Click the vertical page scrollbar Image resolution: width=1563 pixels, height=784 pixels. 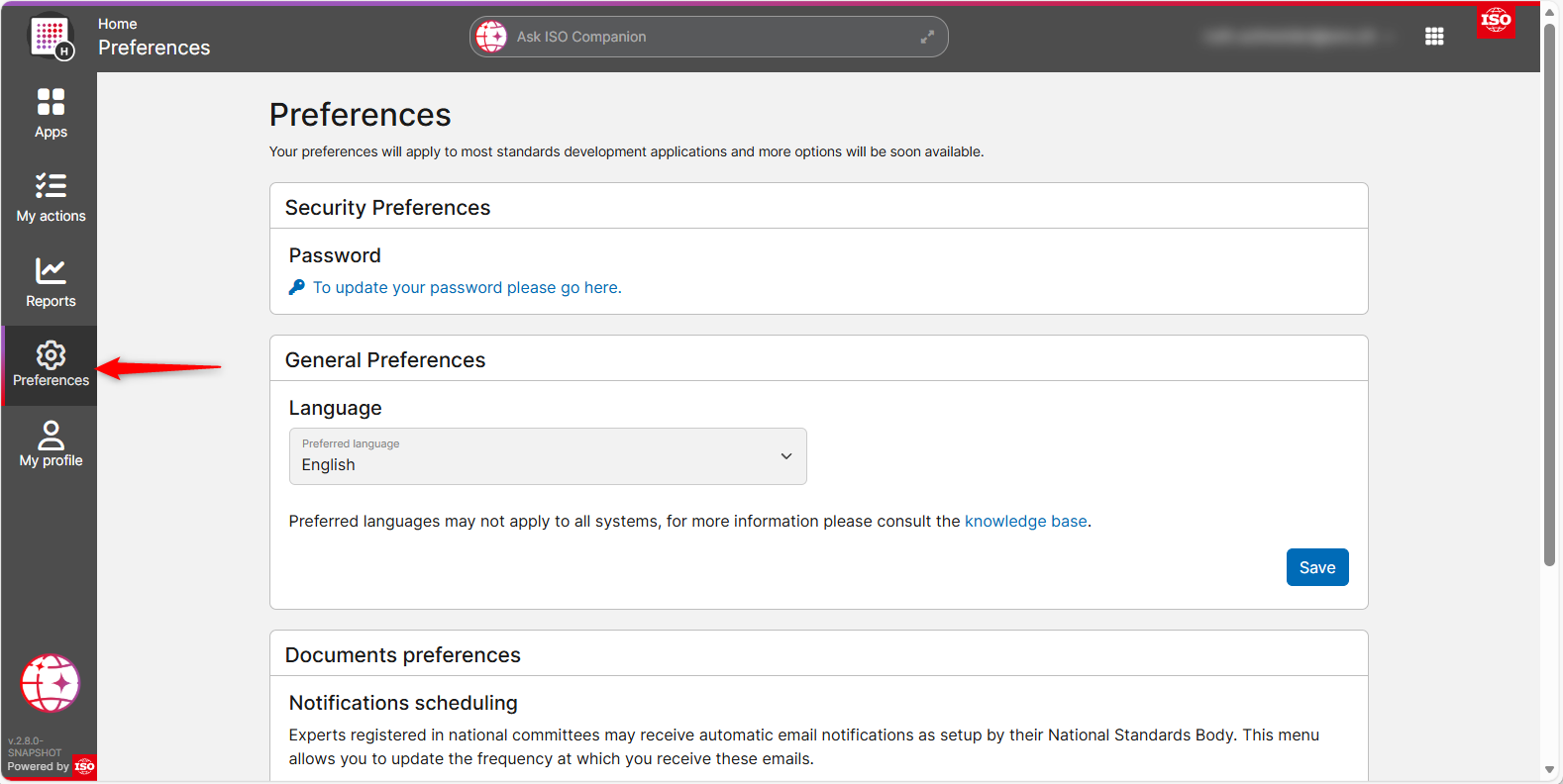pyautogui.click(x=1550, y=297)
